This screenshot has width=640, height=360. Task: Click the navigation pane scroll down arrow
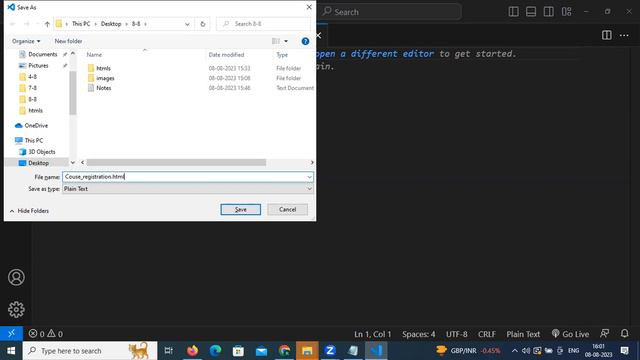[x=73, y=162]
